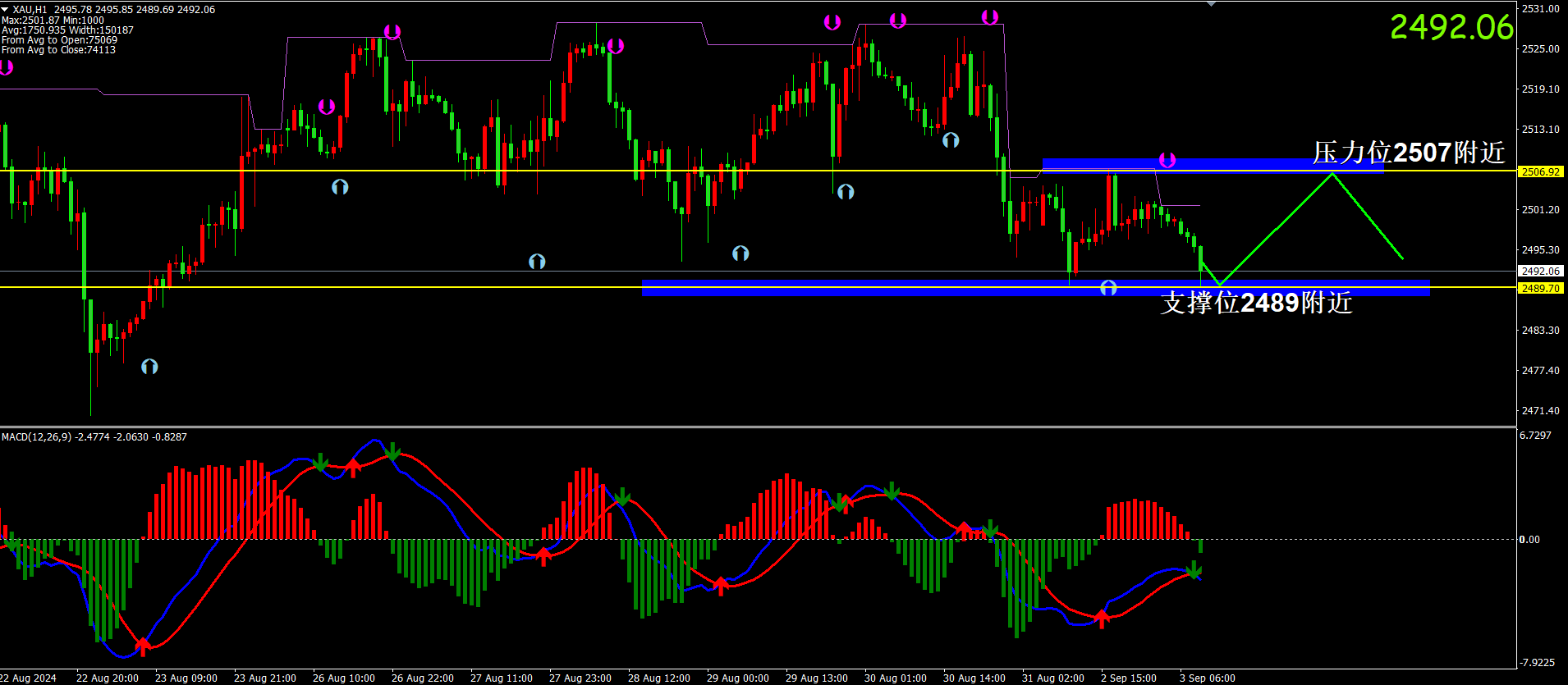Click the 23 Aug 09:00 time label
Viewport: 1568px width, 685px height.
tap(186, 678)
